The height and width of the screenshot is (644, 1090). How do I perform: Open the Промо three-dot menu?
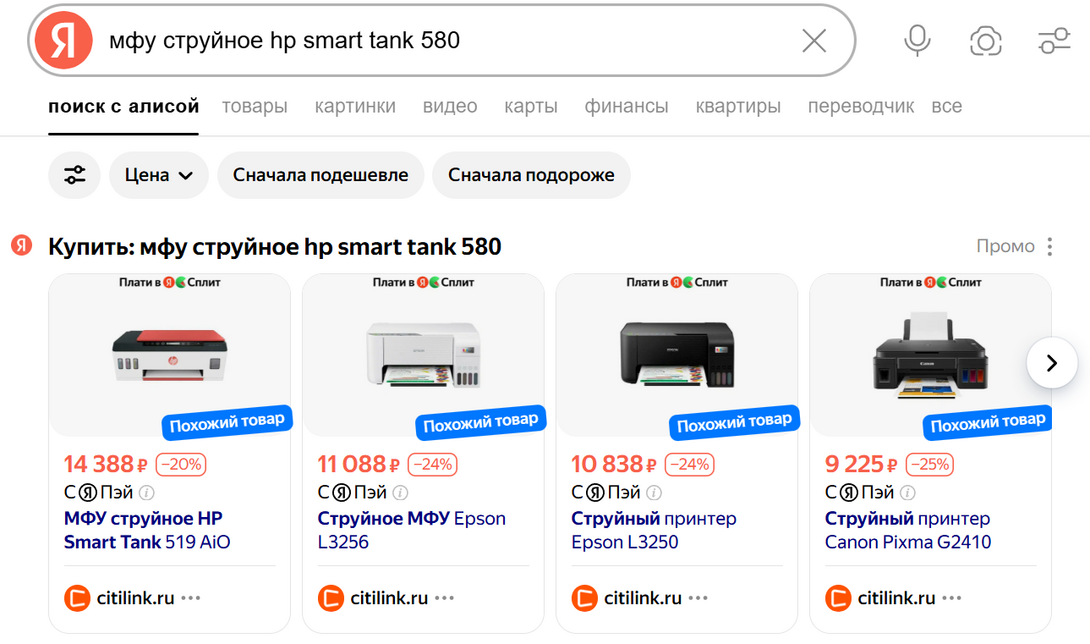tap(1049, 247)
